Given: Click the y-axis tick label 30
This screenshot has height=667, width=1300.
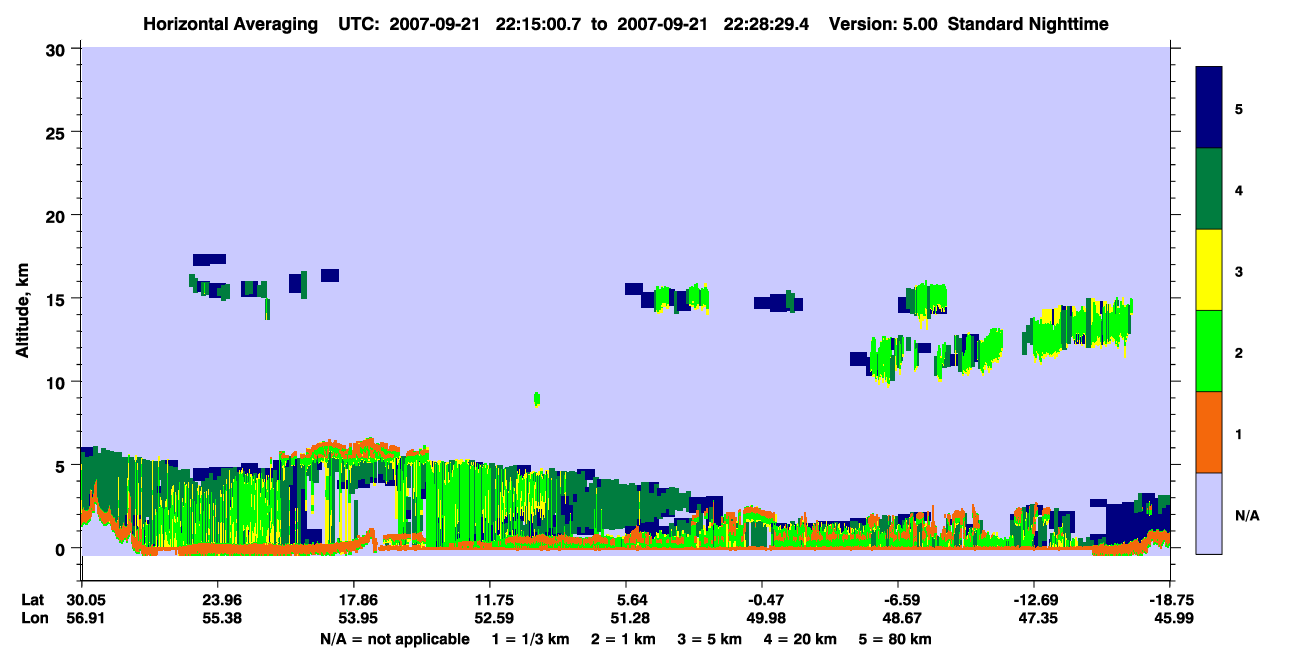Looking at the screenshot, I should (x=57, y=49).
